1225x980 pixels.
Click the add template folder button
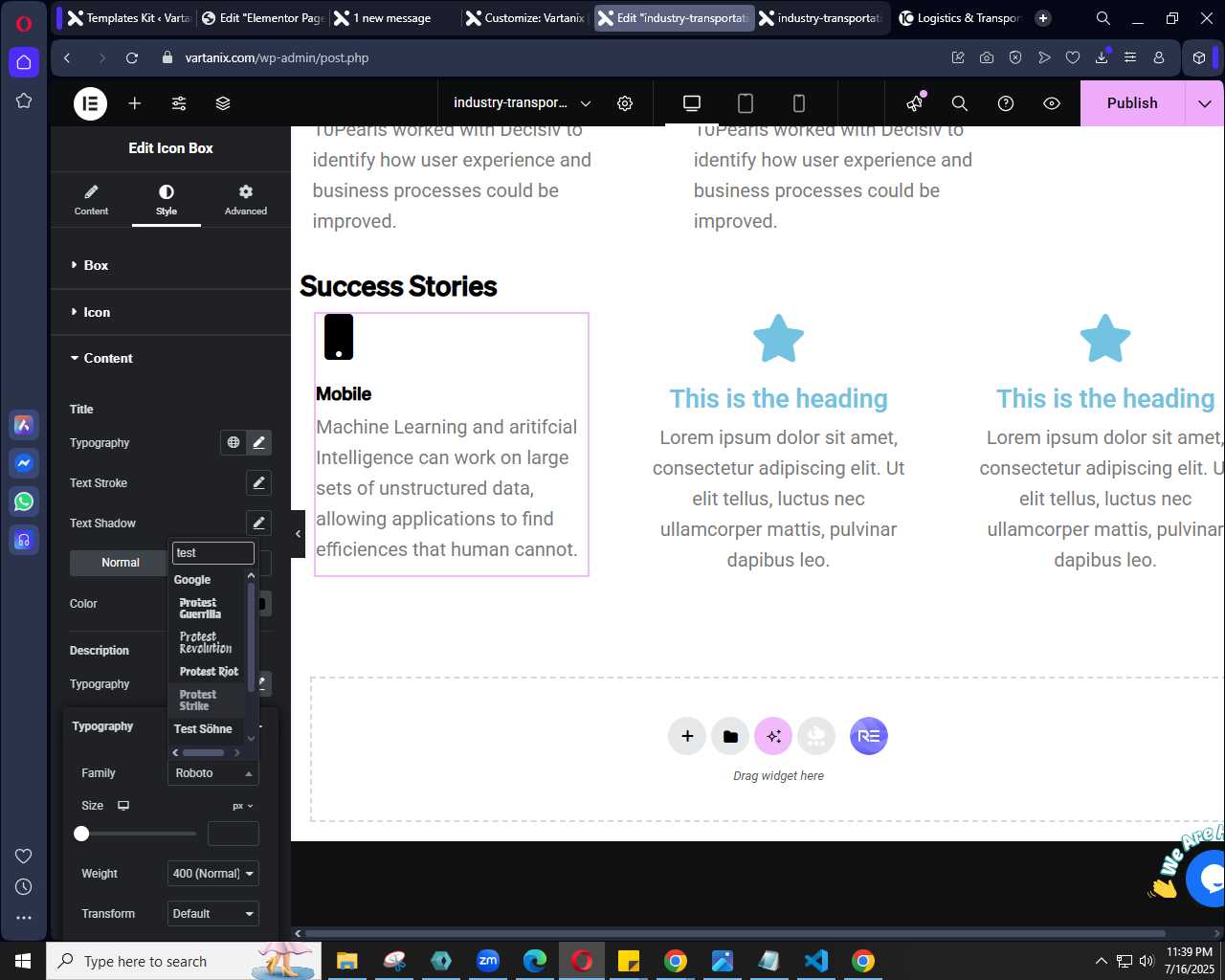730,736
